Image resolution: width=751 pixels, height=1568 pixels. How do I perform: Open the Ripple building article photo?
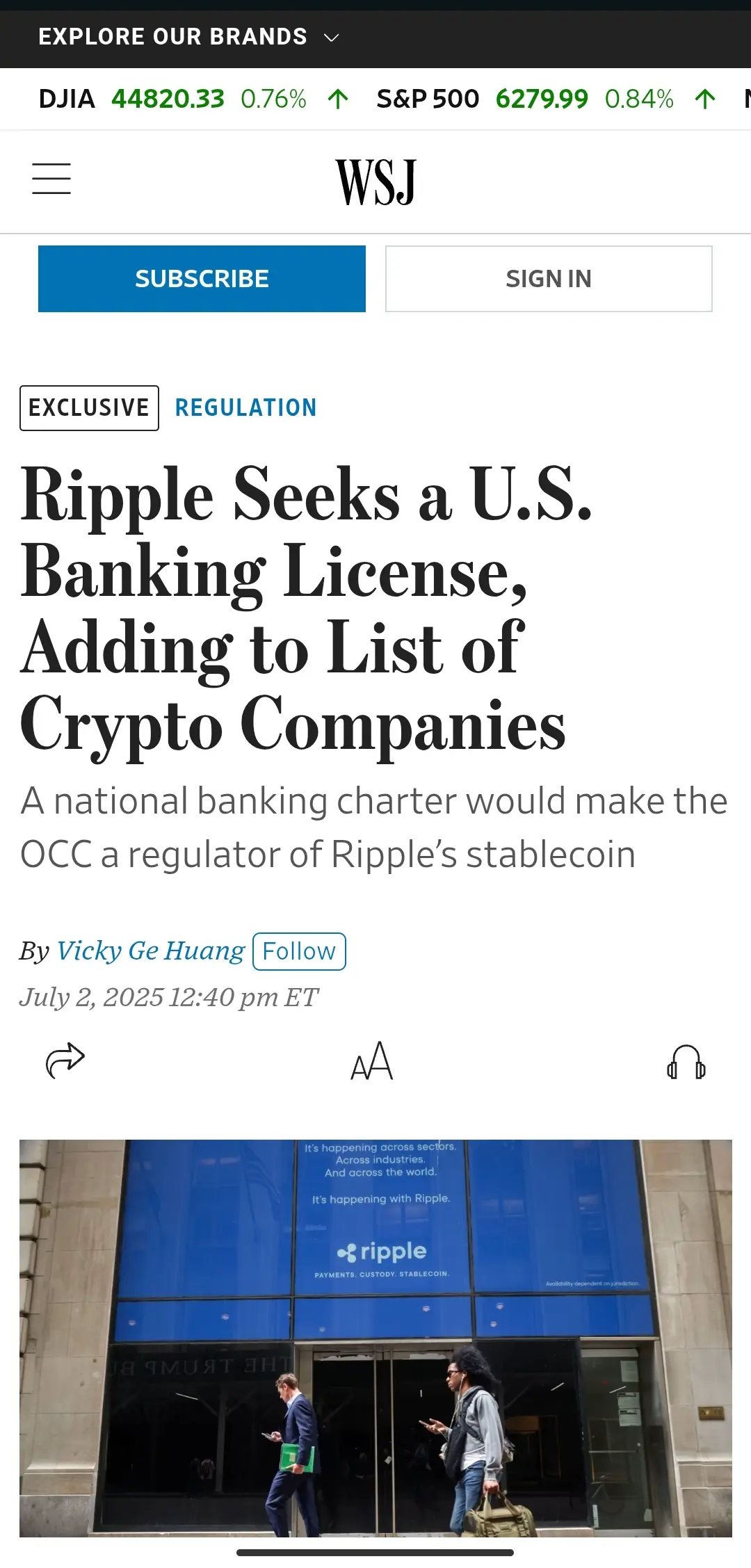click(x=375, y=1338)
